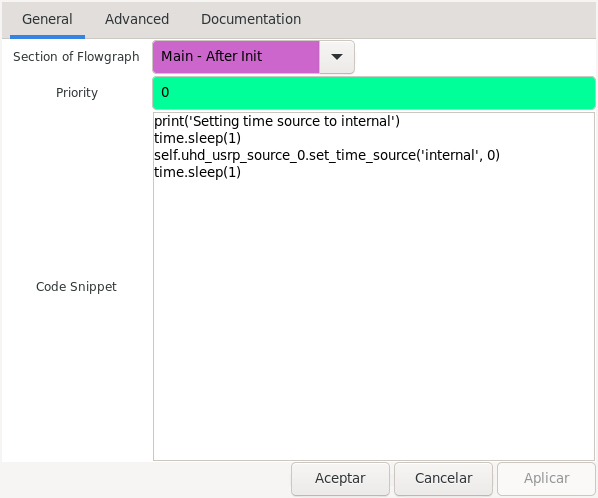
Task: Open the Documentation tab
Action: [251, 19]
